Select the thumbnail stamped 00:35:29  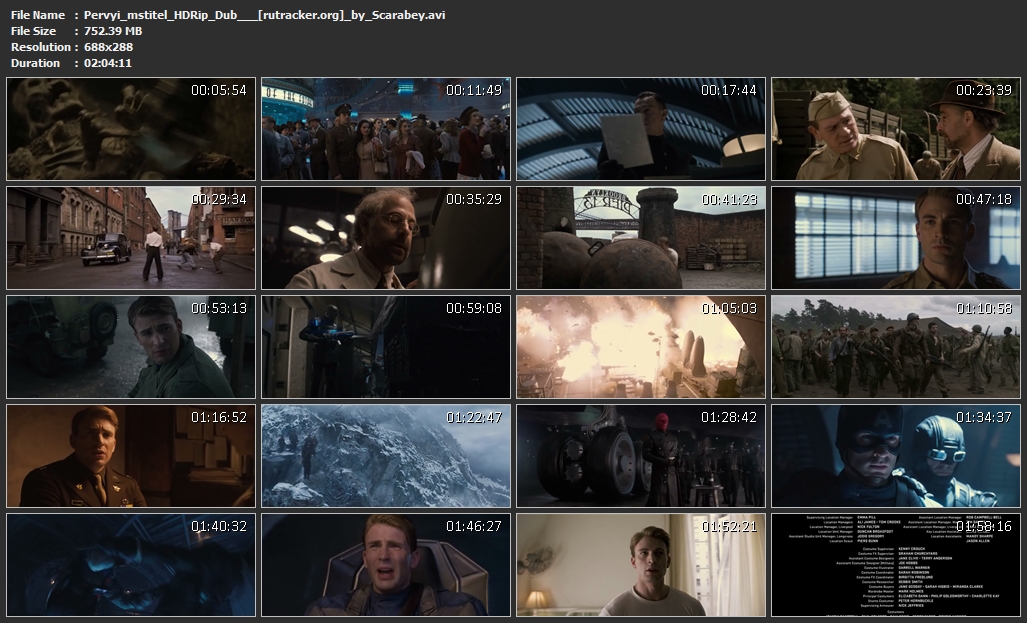(x=386, y=239)
